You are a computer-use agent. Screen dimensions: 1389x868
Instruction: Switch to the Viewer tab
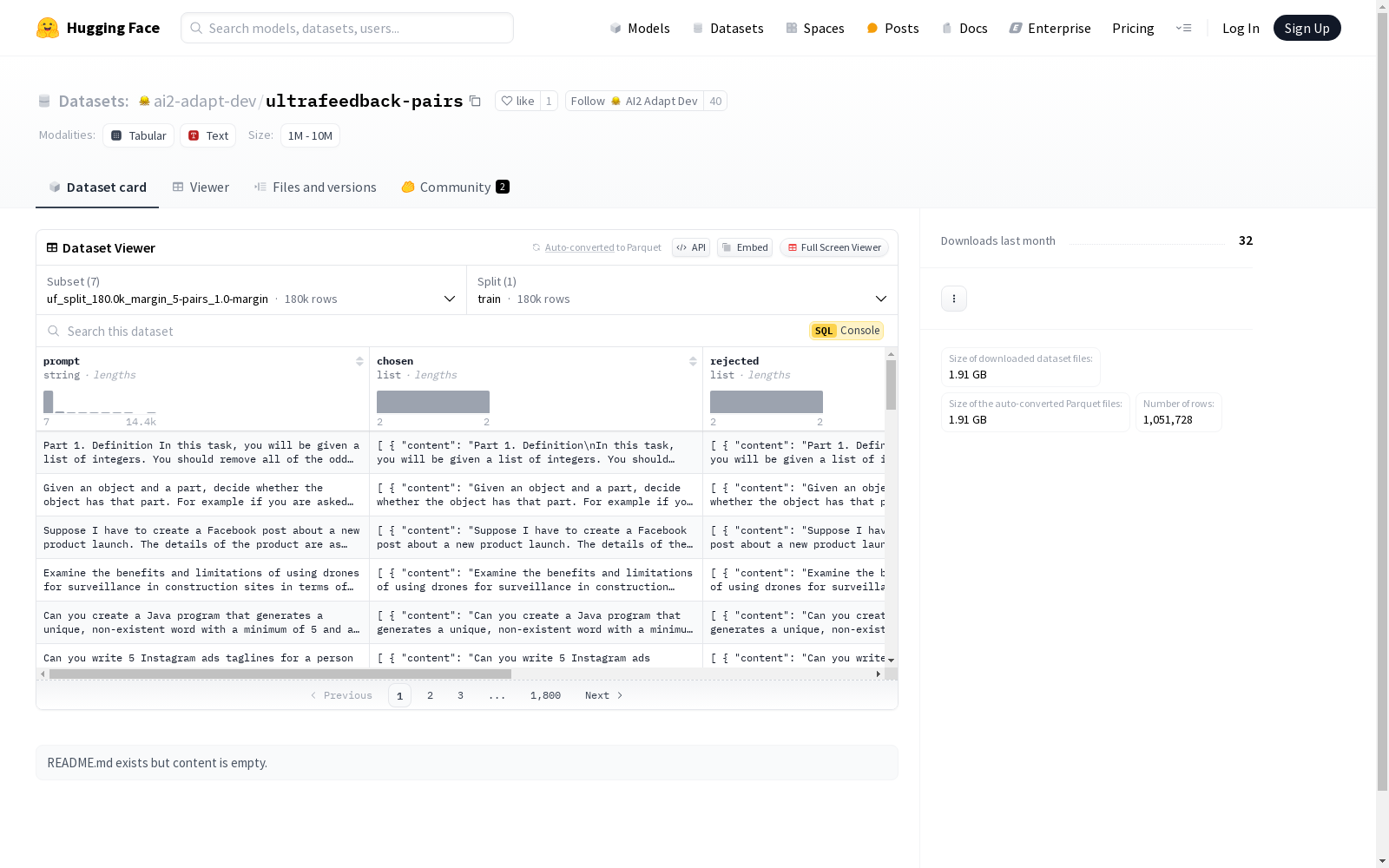coord(201,187)
